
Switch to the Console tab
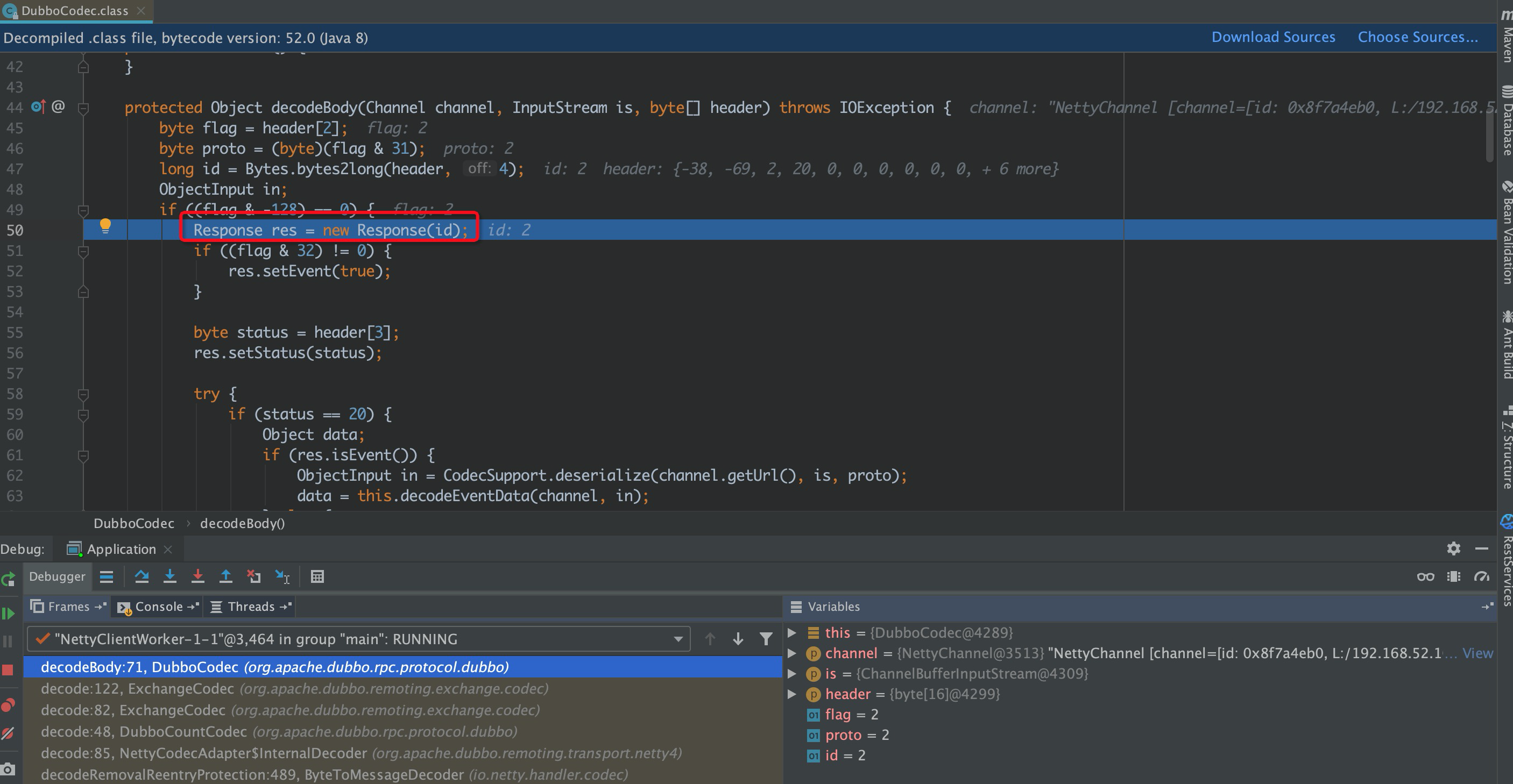pyautogui.click(x=159, y=607)
